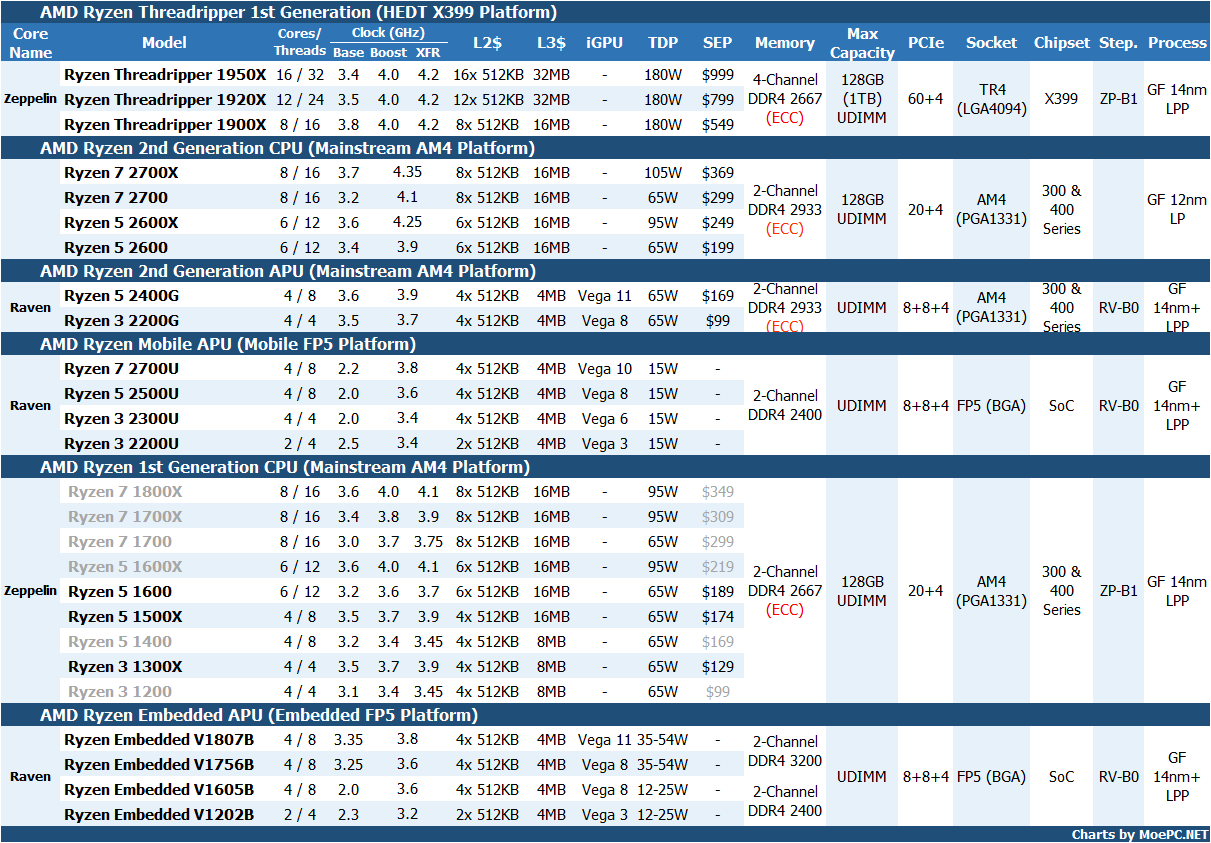Click the Socket column header
The width and height of the screenshot is (1211, 843).
pos(991,43)
